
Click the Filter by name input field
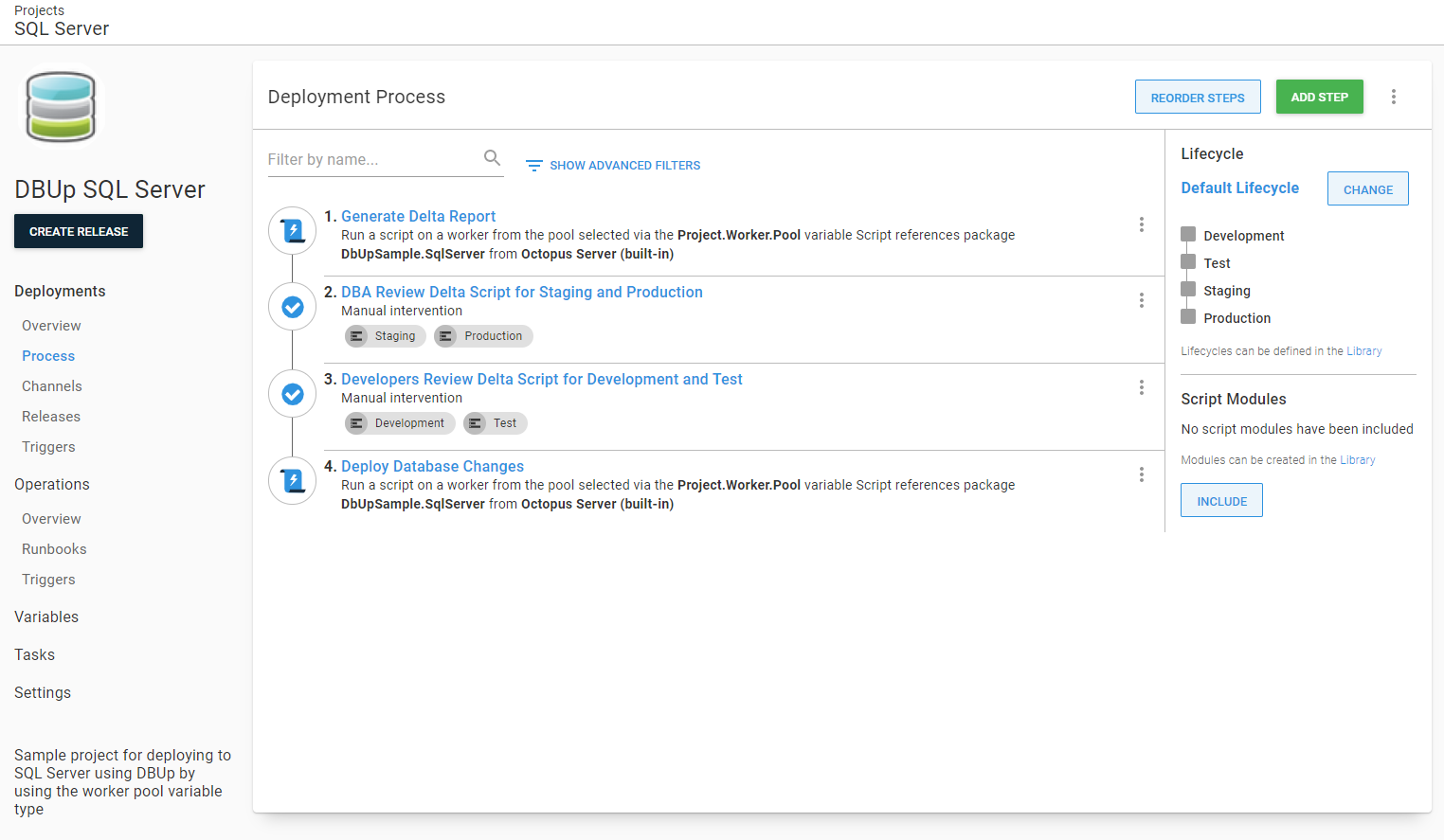click(373, 159)
